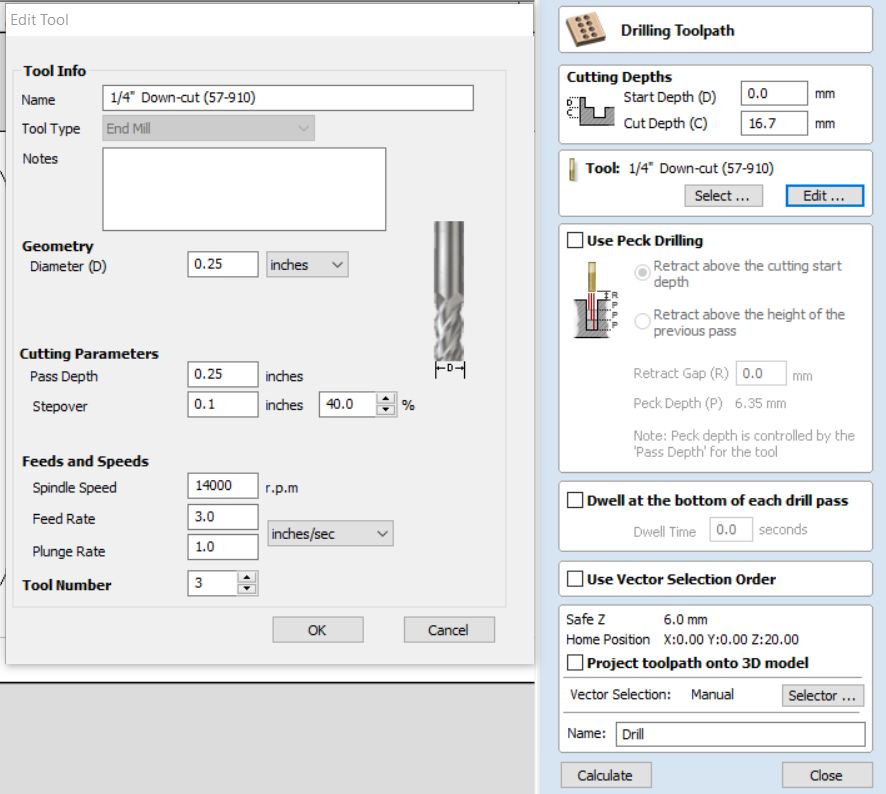Click the Peck Depth 6.35 mm value
Image resolution: width=886 pixels, height=794 pixels.
click(760, 403)
